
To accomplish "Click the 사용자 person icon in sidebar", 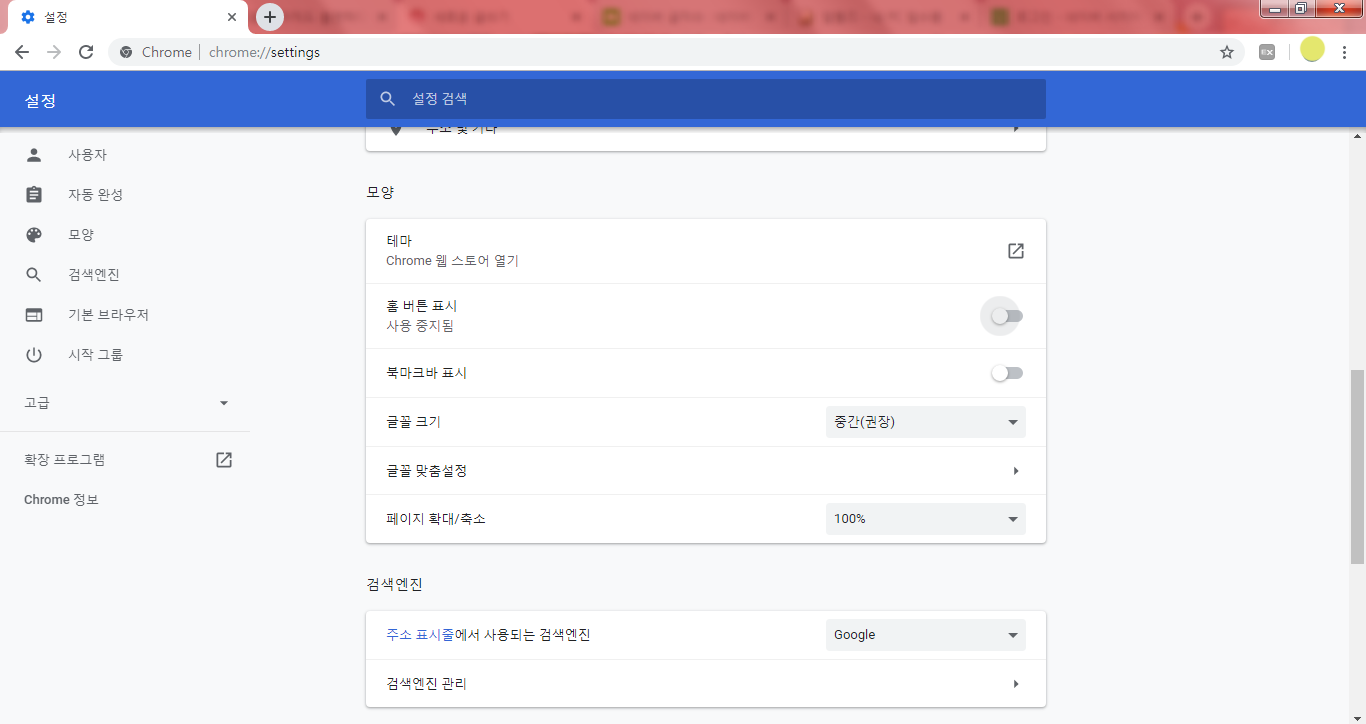I will tap(34, 155).
